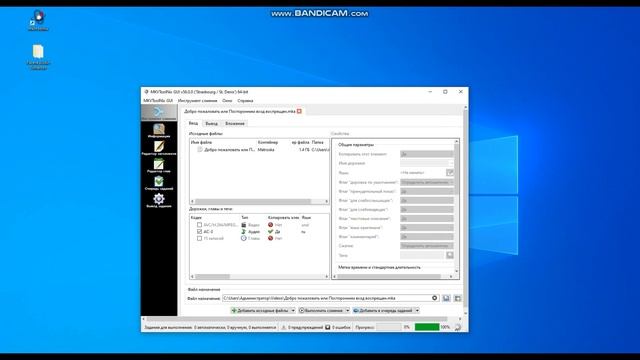640x360 pixels.
Task: Open the forced display flag dropdown
Action: (427, 191)
